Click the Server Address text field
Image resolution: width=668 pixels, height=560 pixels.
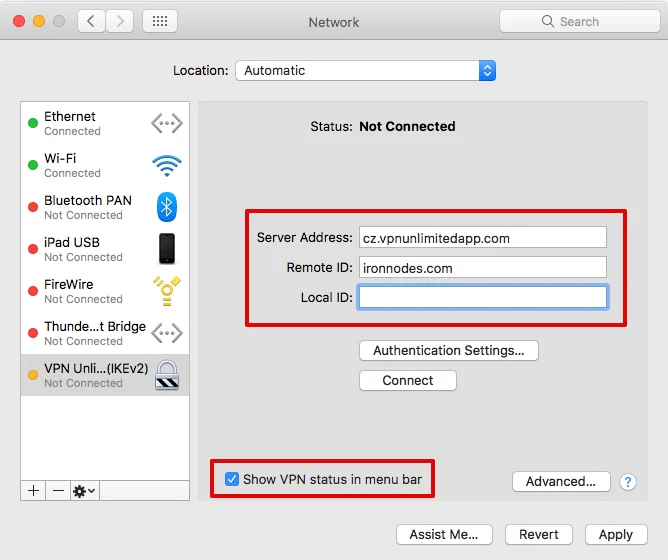pyautogui.click(x=482, y=237)
